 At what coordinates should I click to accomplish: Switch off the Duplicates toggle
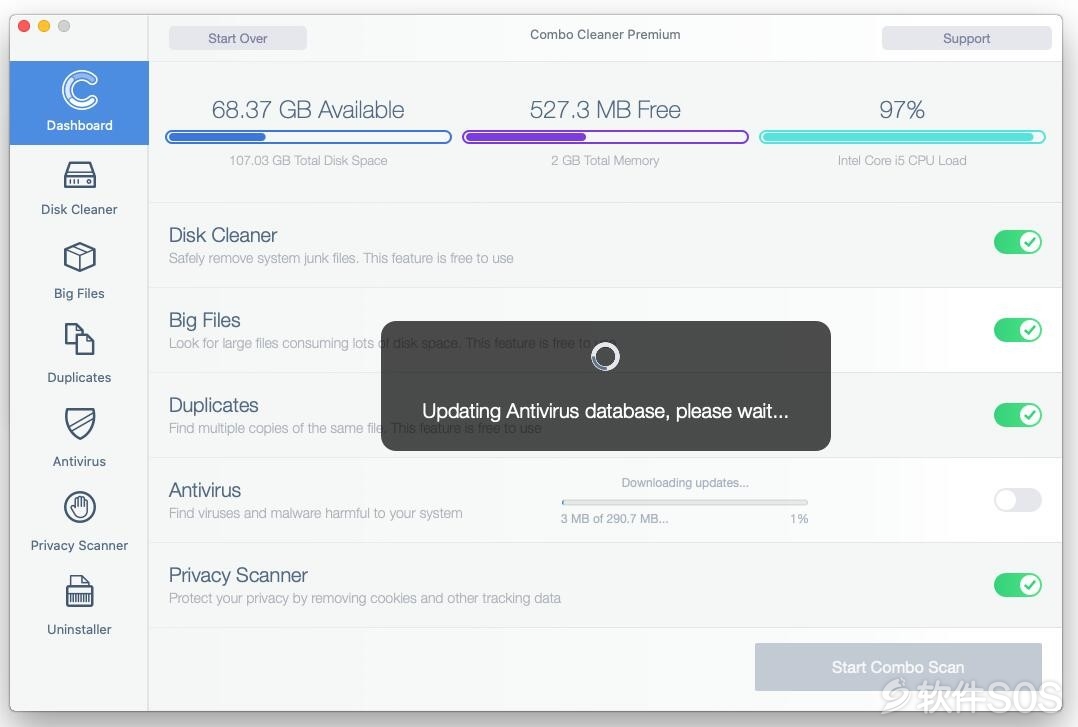(1018, 415)
